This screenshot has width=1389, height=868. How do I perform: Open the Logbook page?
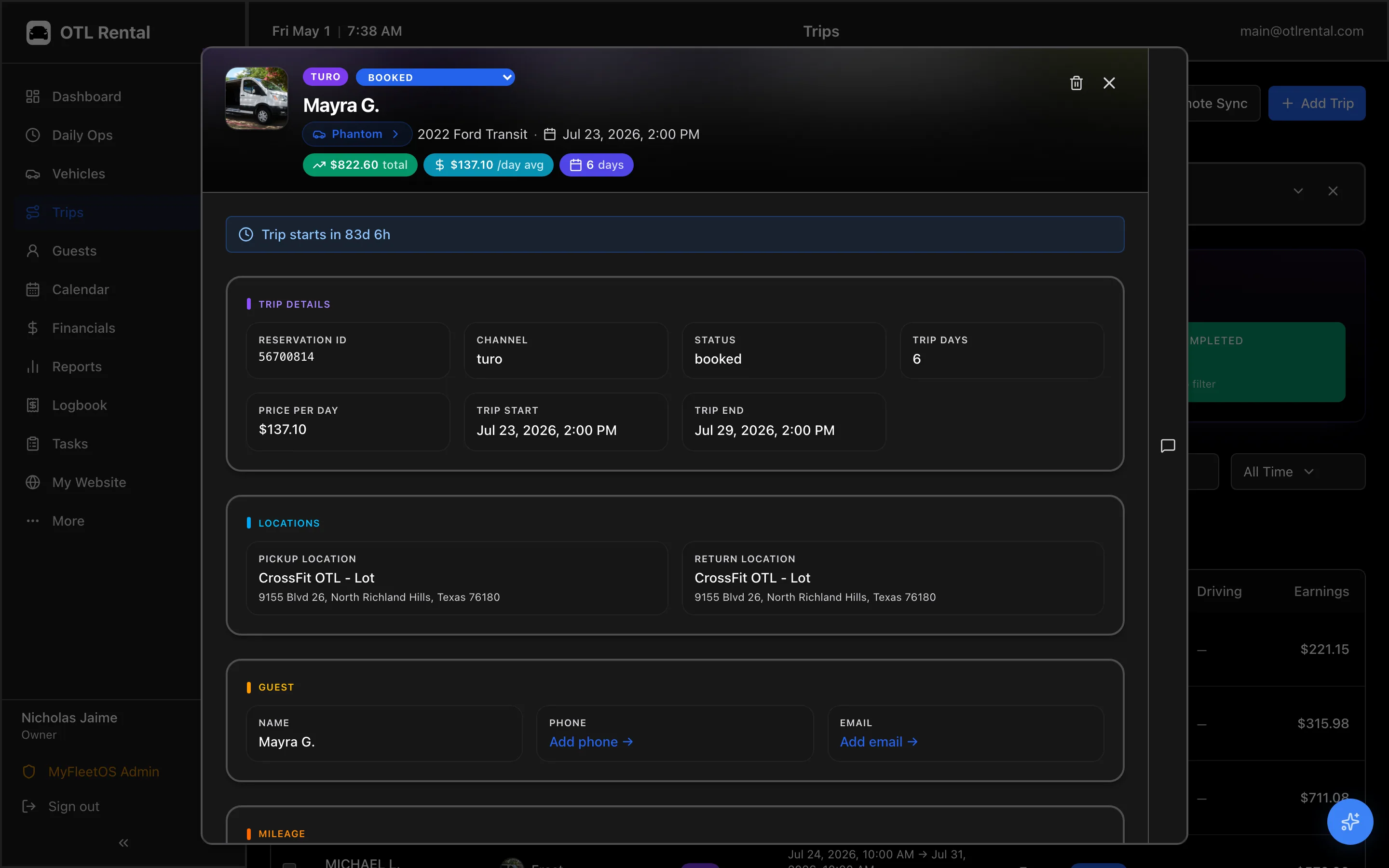pos(79,405)
